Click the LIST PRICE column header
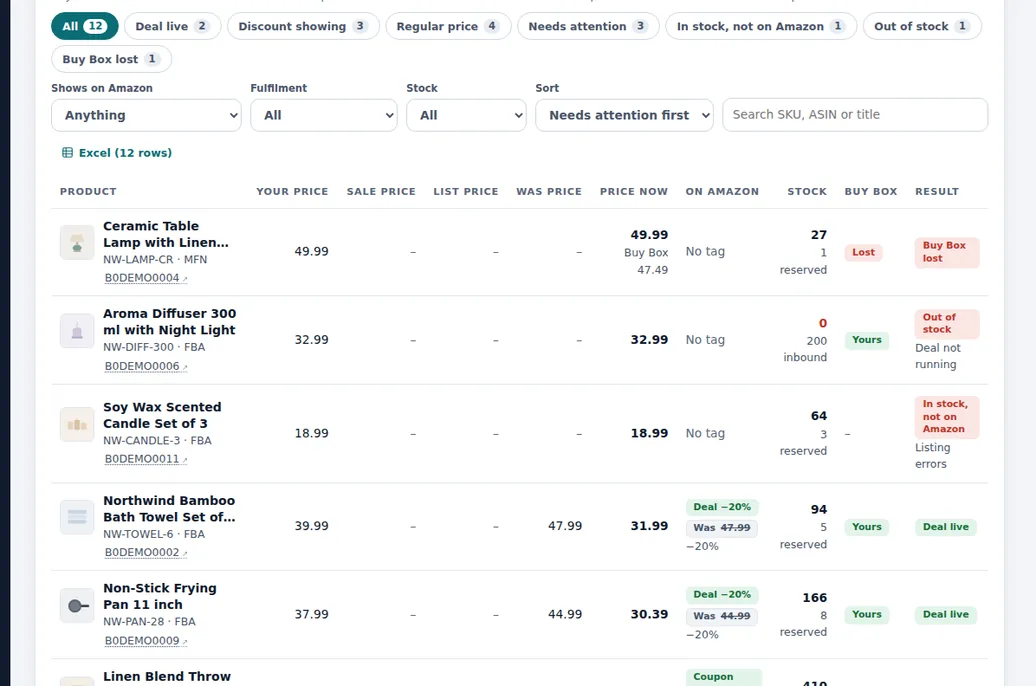This screenshot has width=1036, height=686. pos(466,192)
